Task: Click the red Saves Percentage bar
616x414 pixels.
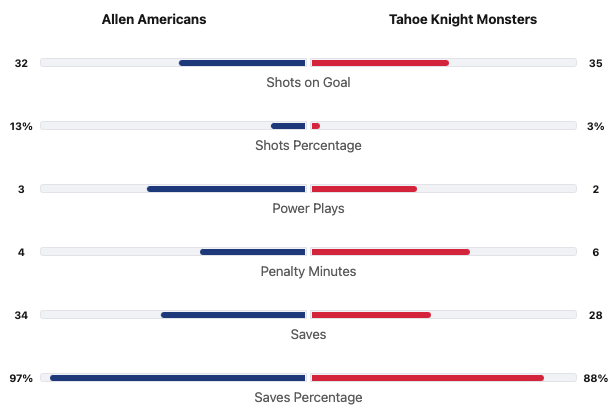Action: (x=427, y=378)
